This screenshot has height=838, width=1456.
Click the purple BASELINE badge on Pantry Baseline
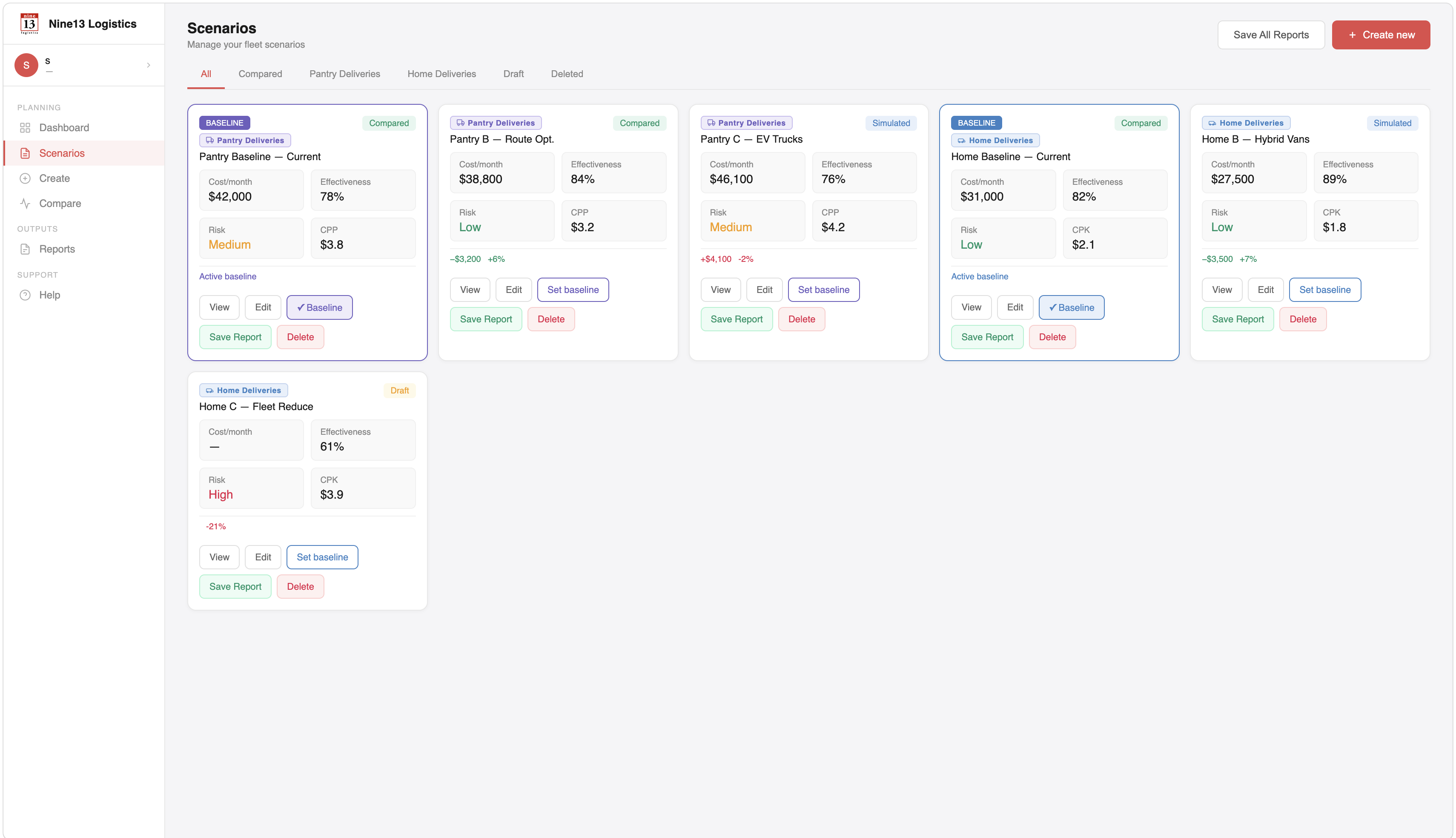pyautogui.click(x=224, y=123)
